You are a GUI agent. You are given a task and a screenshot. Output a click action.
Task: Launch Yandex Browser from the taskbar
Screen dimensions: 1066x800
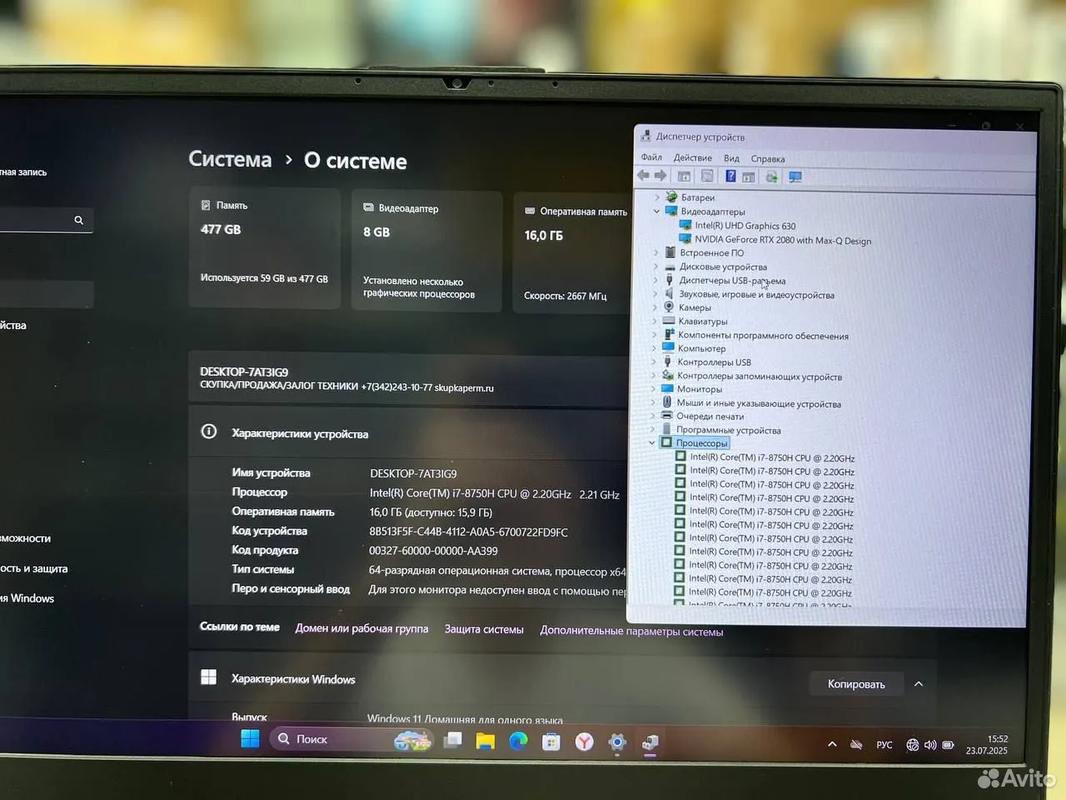tap(584, 742)
